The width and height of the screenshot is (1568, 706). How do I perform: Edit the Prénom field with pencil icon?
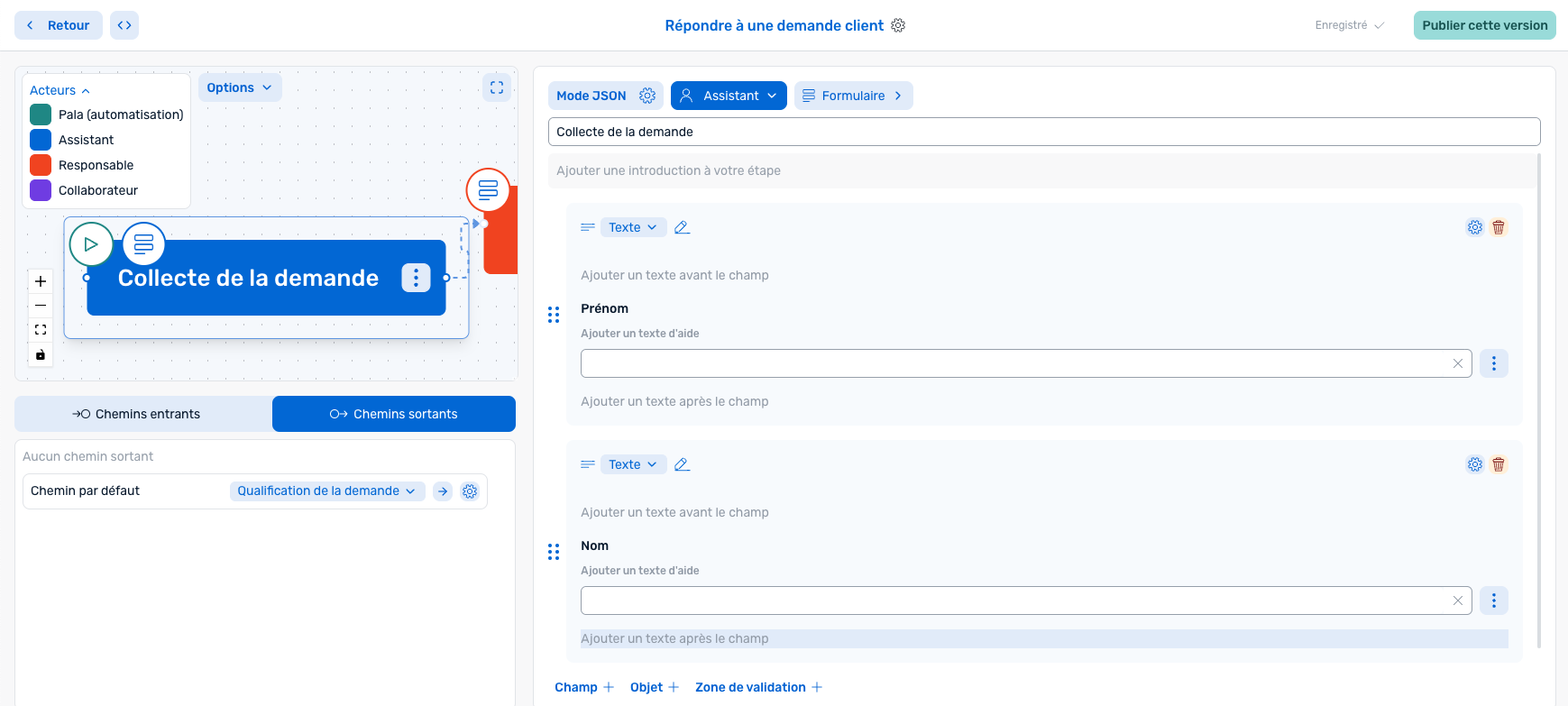coord(682,227)
